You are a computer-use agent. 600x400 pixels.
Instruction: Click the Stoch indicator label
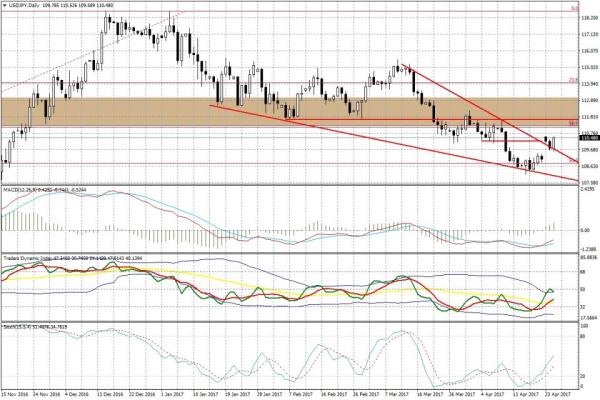tap(9, 325)
